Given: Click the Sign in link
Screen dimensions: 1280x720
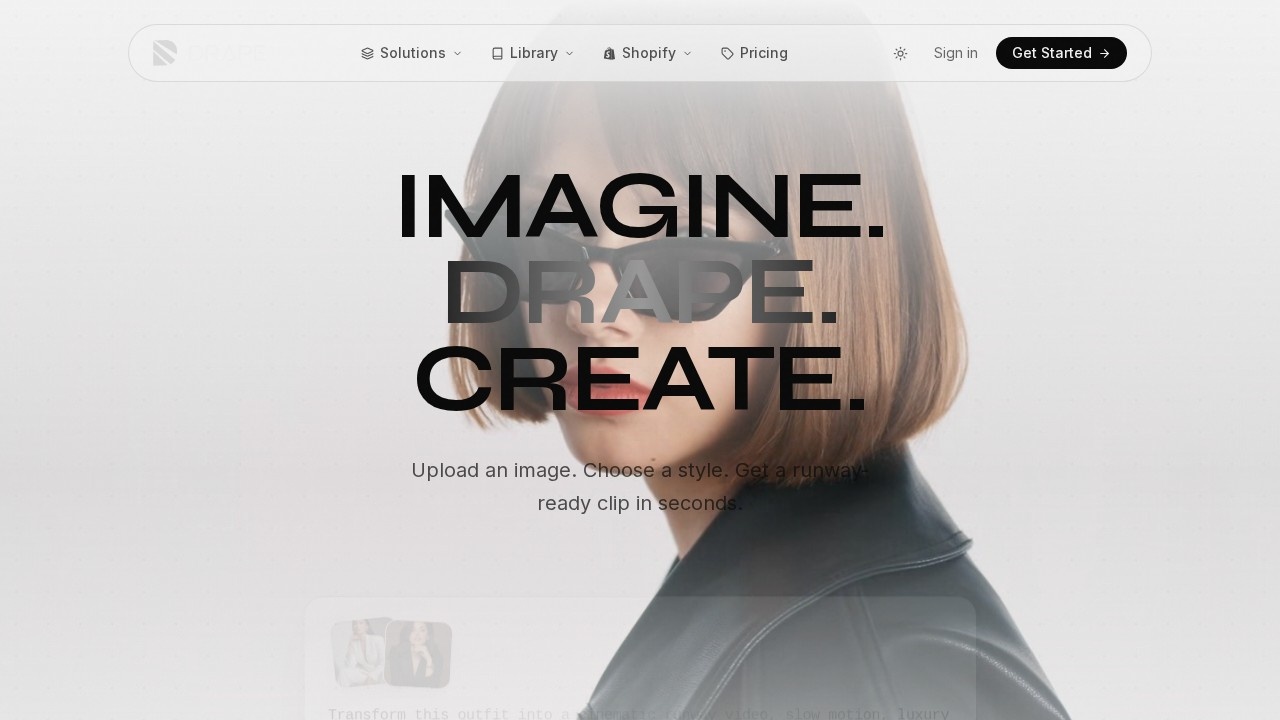Looking at the screenshot, I should click(956, 53).
